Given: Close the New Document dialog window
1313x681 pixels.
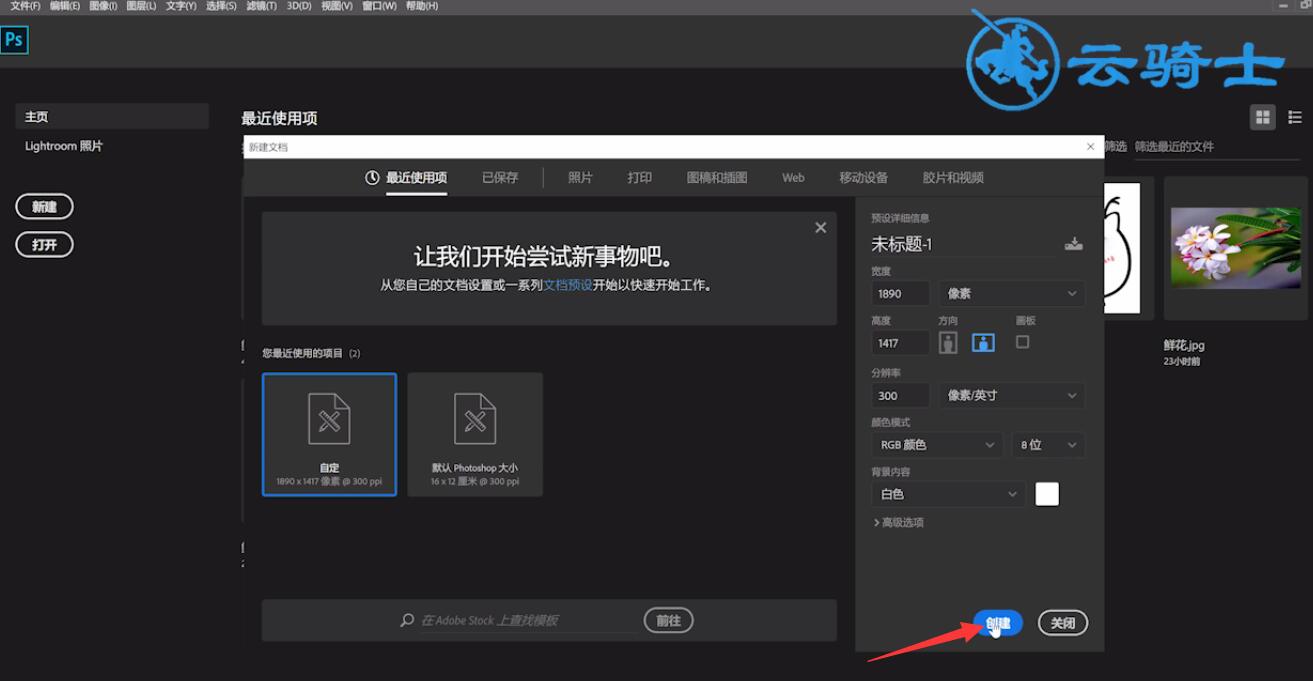Looking at the screenshot, I should click(x=1091, y=146).
